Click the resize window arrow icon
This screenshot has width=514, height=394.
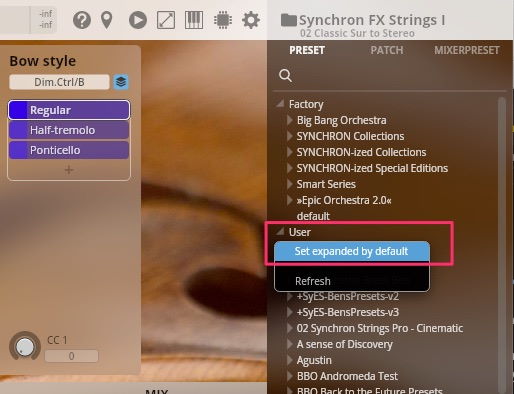[x=166, y=20]
